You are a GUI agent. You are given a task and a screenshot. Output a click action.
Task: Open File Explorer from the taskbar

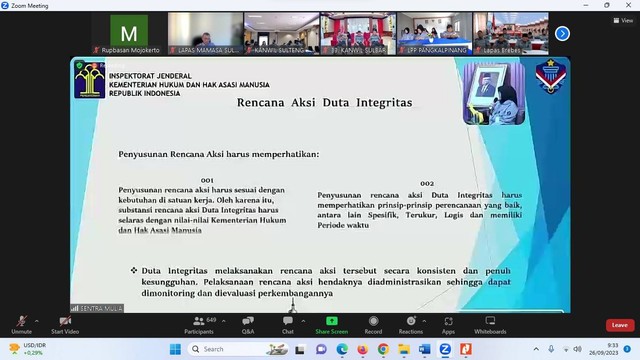pos(404,349)
